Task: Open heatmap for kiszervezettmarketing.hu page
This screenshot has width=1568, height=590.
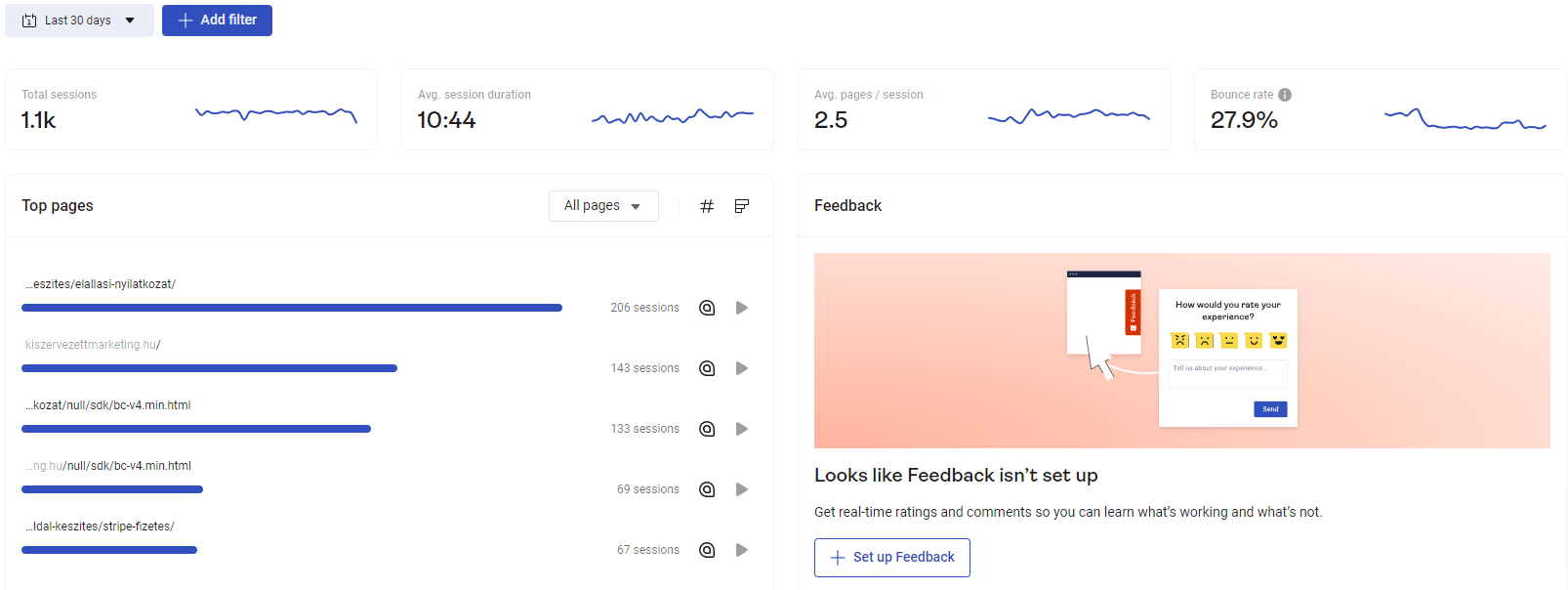Action: coord(707,368)
